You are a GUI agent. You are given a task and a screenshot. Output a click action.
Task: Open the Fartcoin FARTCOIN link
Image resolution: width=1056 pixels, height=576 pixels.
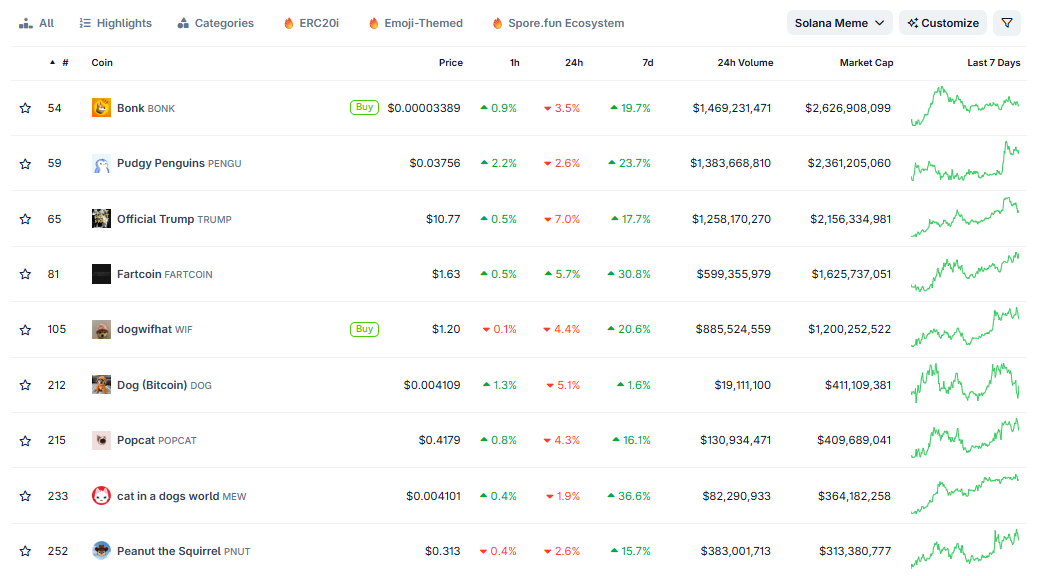[x=164, y=274]
